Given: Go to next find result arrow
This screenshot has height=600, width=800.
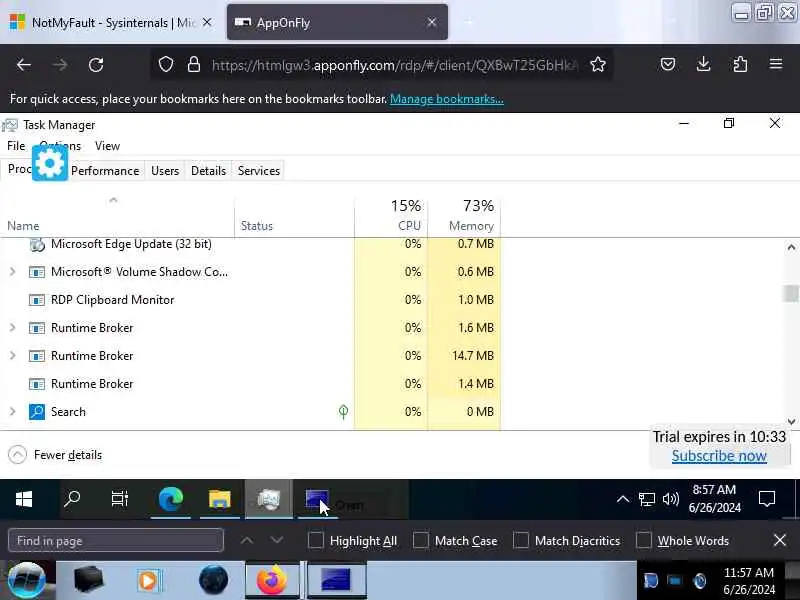Looking at the screenshot, I should point(277,540).
